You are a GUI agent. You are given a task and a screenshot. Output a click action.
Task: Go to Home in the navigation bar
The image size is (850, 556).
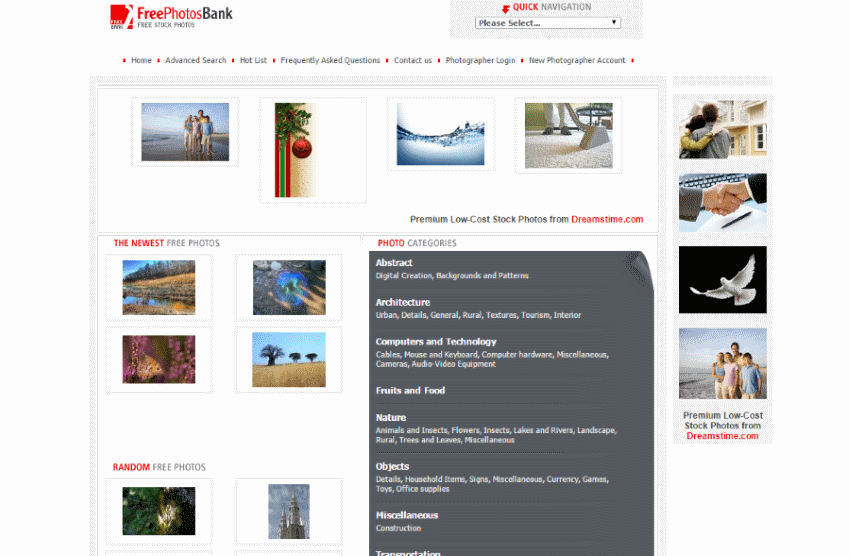pyautogui.click(x=141, y=60)
